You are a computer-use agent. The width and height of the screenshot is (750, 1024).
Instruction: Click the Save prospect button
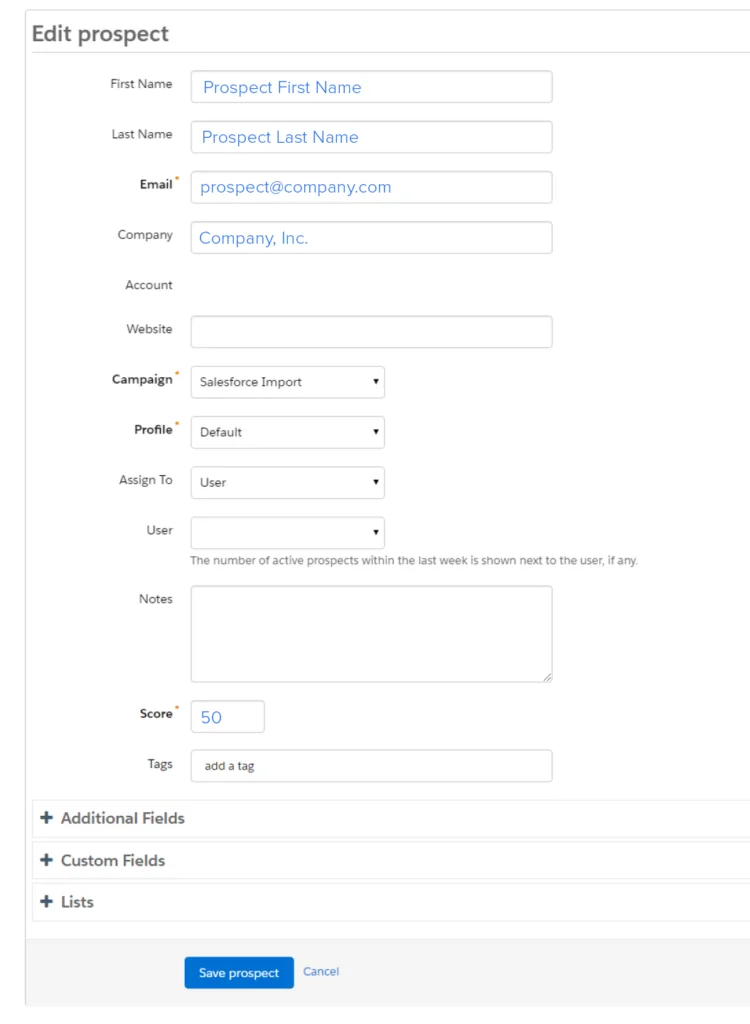239,972
